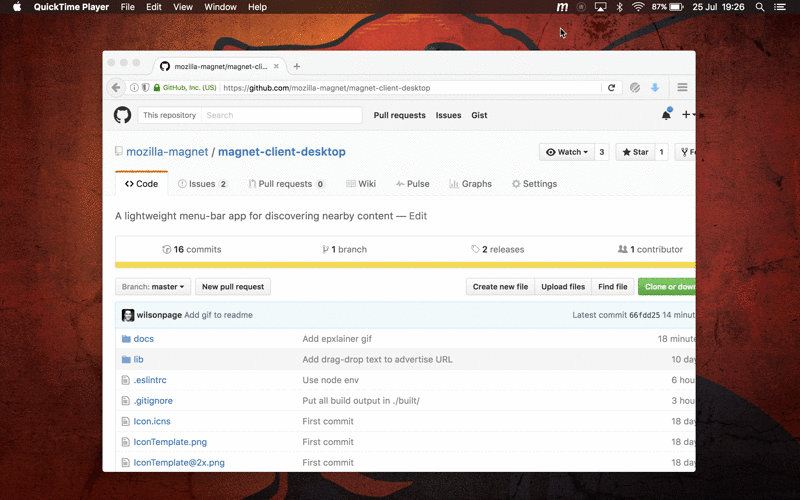Go back with the browser back arrow
Image resolution: width=800 pixels, height=500 pixels.
[x=116, y=87]
